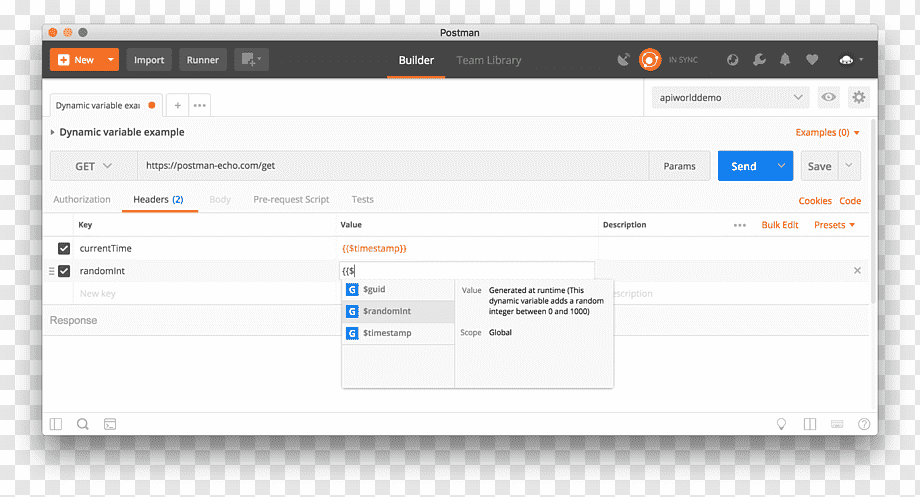
Task: Add a new request tab with plus
Action: tap(178, 106)
